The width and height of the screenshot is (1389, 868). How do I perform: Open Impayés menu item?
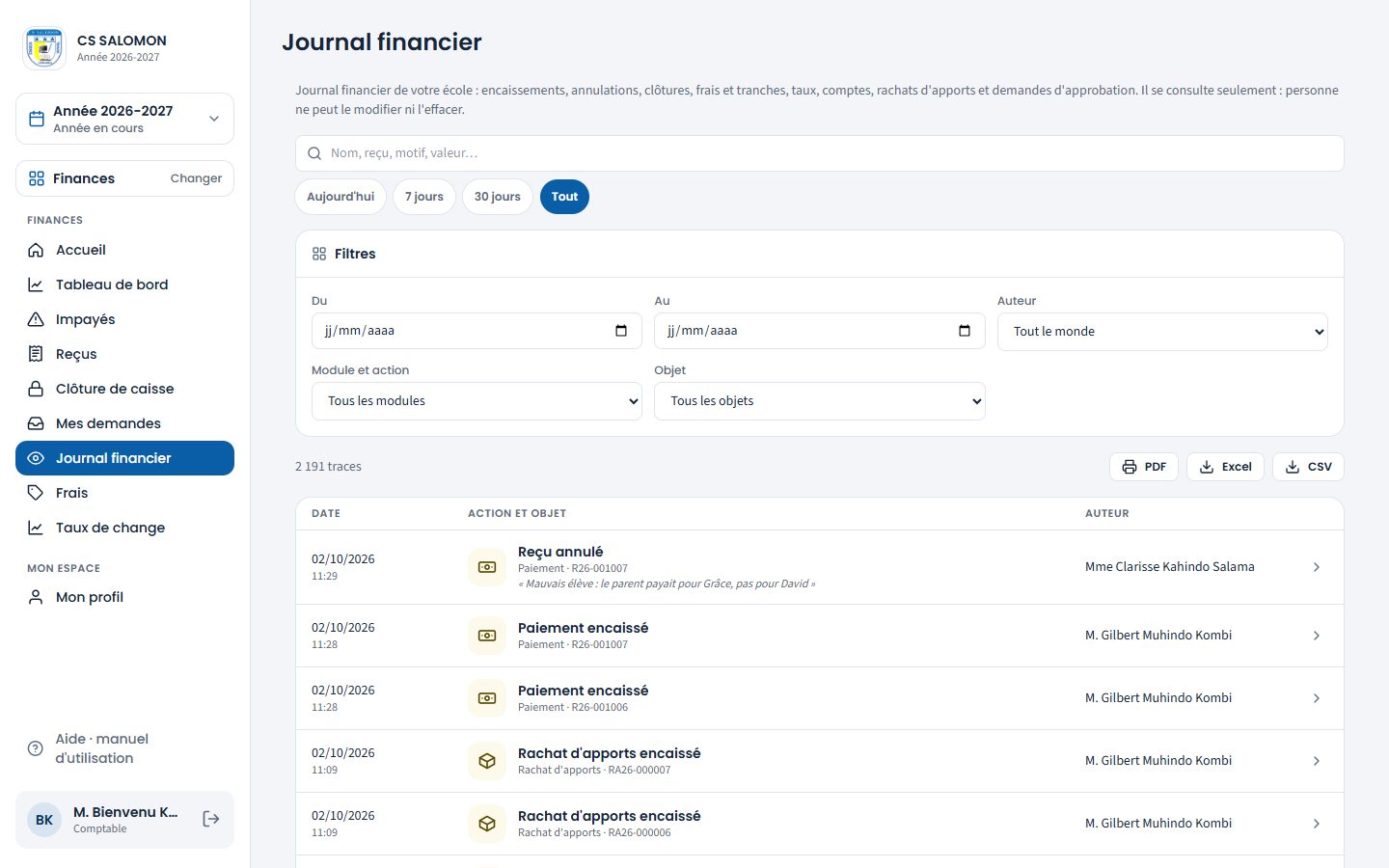coord(124,319)
